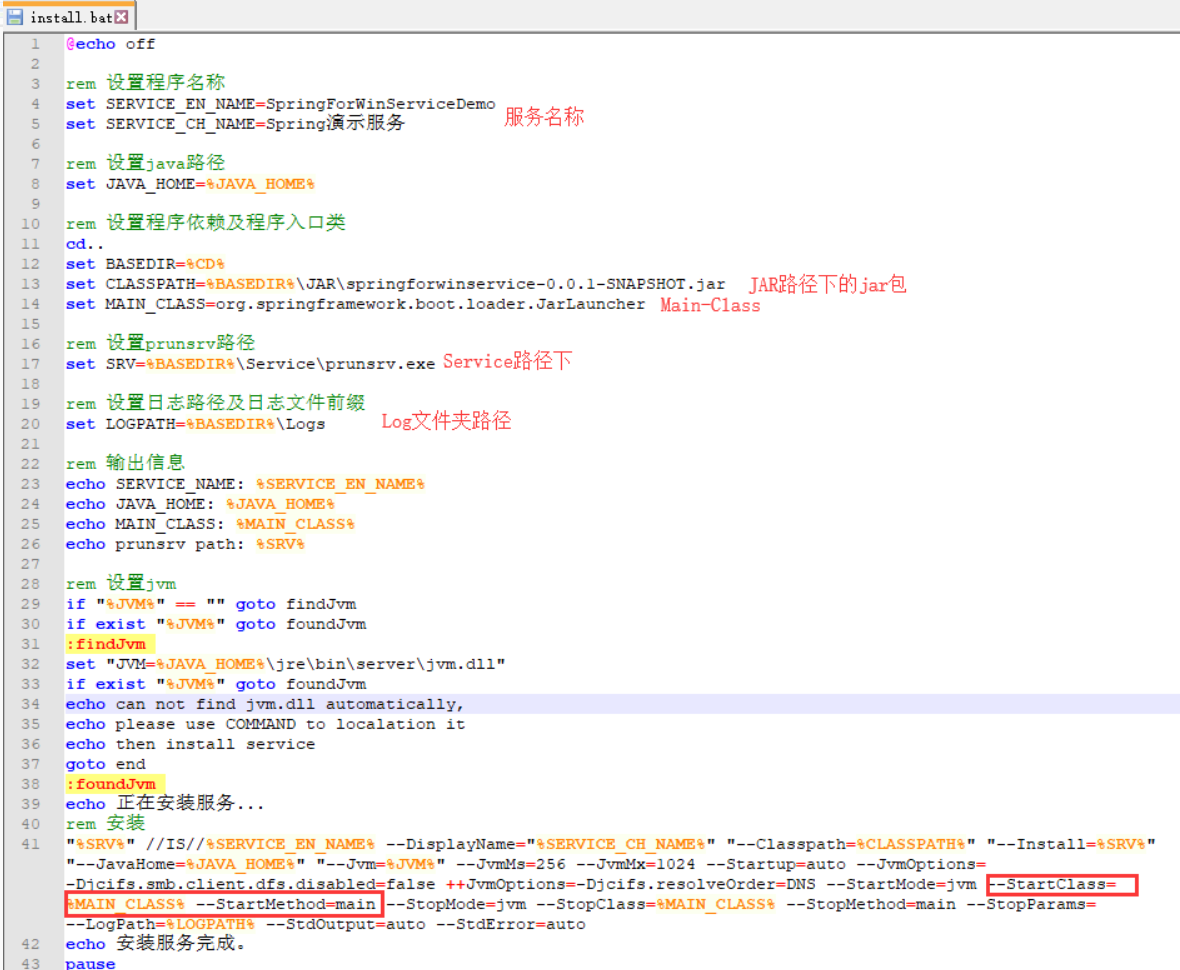The width and height of the screenshot is (1180, 970).
Task: Select the install.bat tab
Action: tap(70, 16)
